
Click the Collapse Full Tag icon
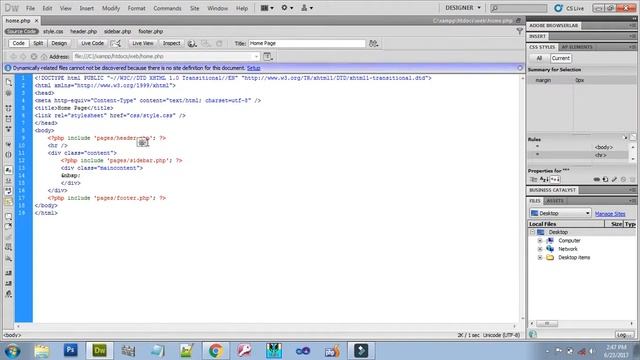coord(9,108)
